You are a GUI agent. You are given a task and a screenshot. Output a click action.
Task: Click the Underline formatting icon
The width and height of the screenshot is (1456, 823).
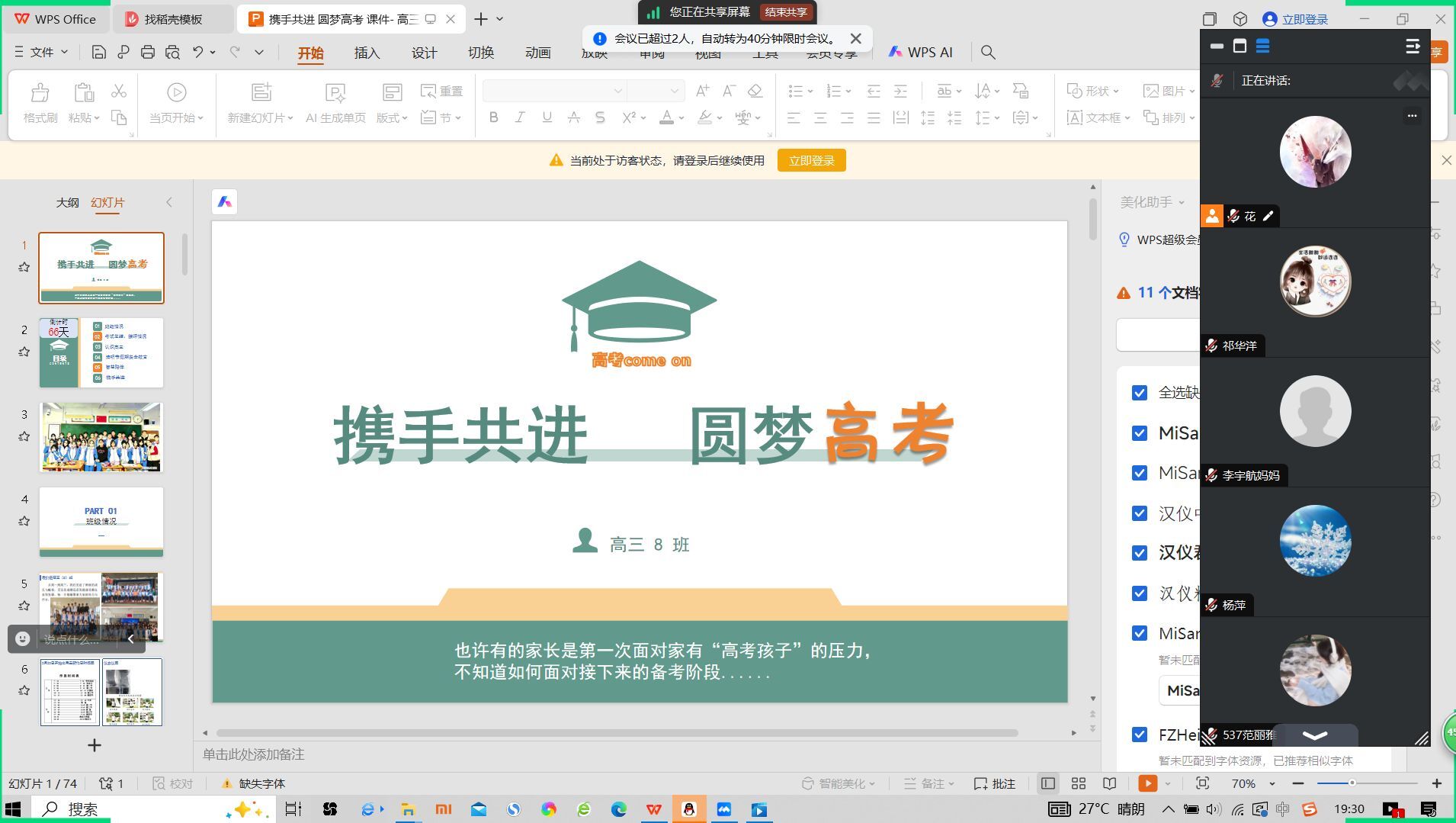pos(547,117)
